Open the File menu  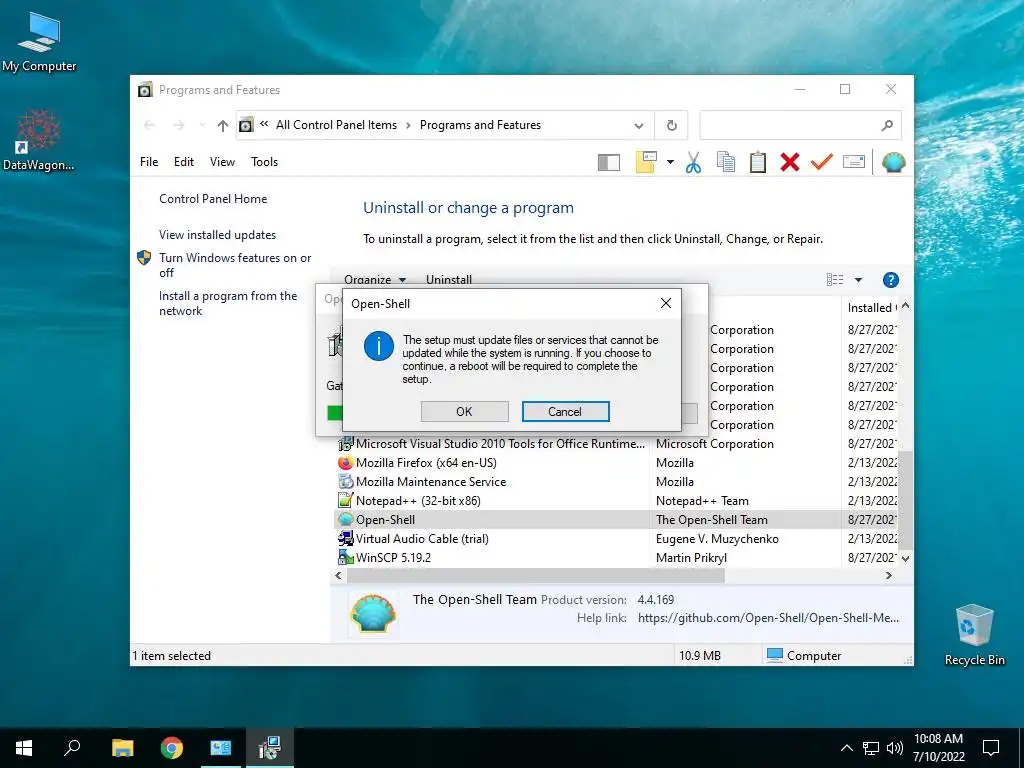click(x=149, y=162)
